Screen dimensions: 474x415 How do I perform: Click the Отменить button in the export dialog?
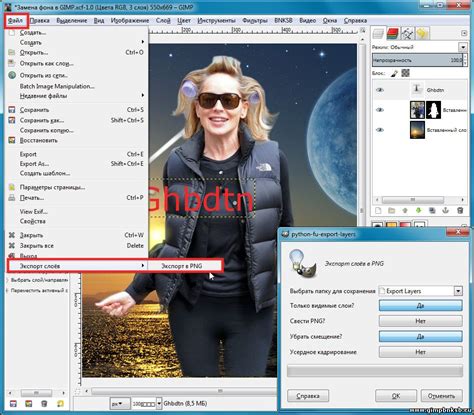point(441,396)
